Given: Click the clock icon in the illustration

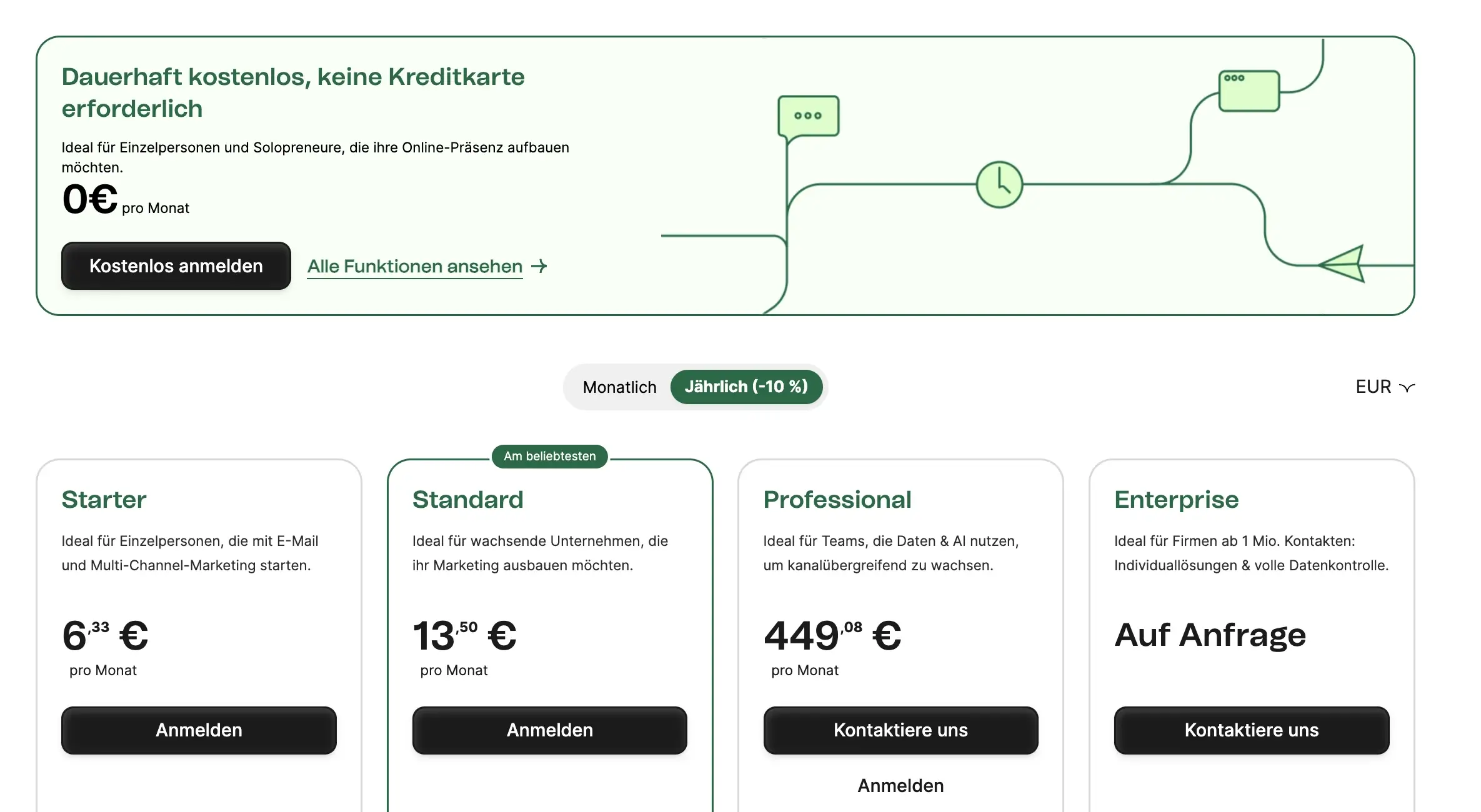Looking at the screenshot, I should (x=999, y=184).
